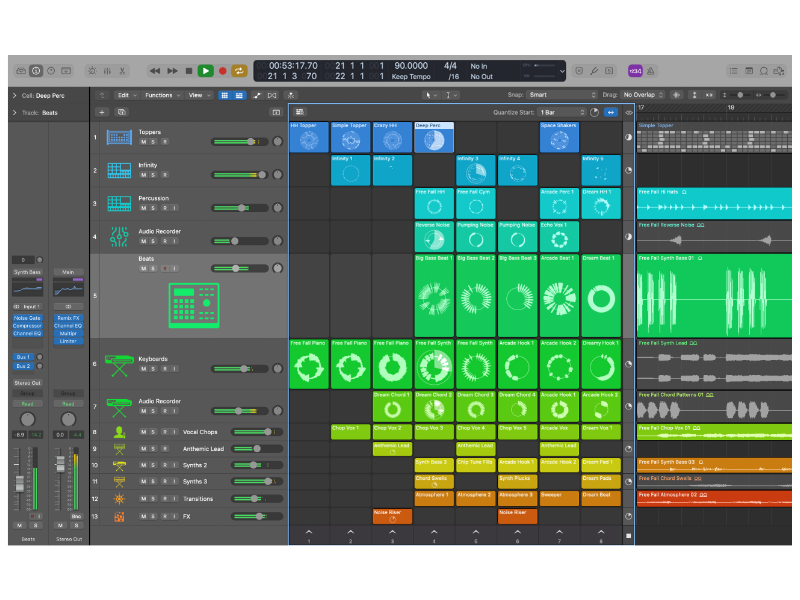Toggle Cycle mode yellow button

coord(239,71)
